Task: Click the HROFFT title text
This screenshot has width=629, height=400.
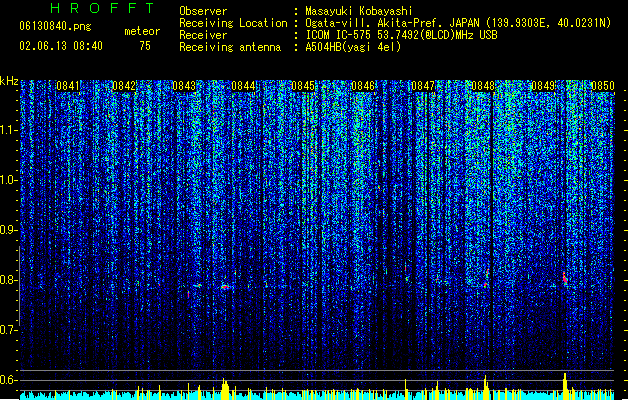Action: [102, 8]
